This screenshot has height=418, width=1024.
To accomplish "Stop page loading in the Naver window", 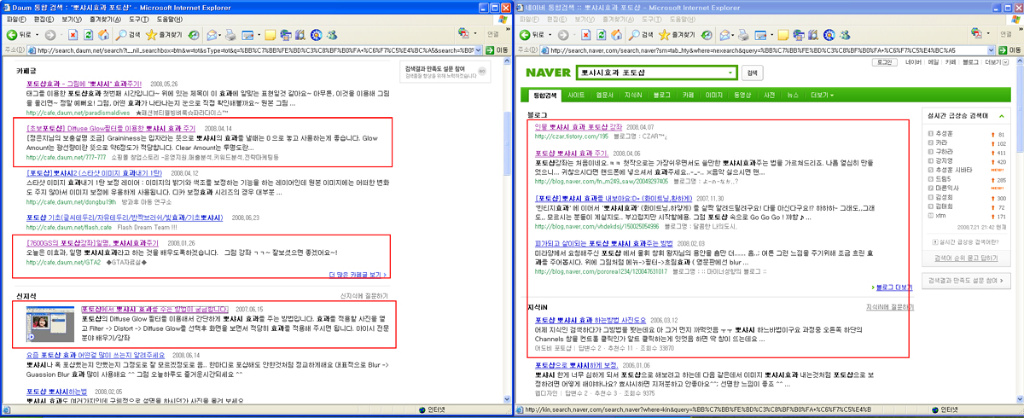I will 585,35.
